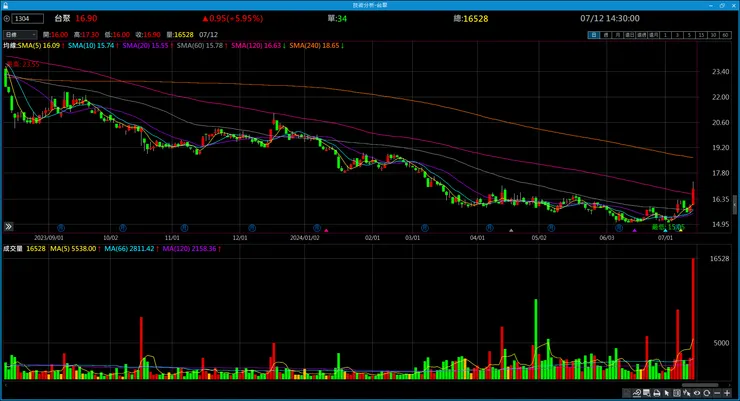This screenshot has width=740, height=401.
Task: Click the vertical slider handle on right edge
Action: pos(734,205)
